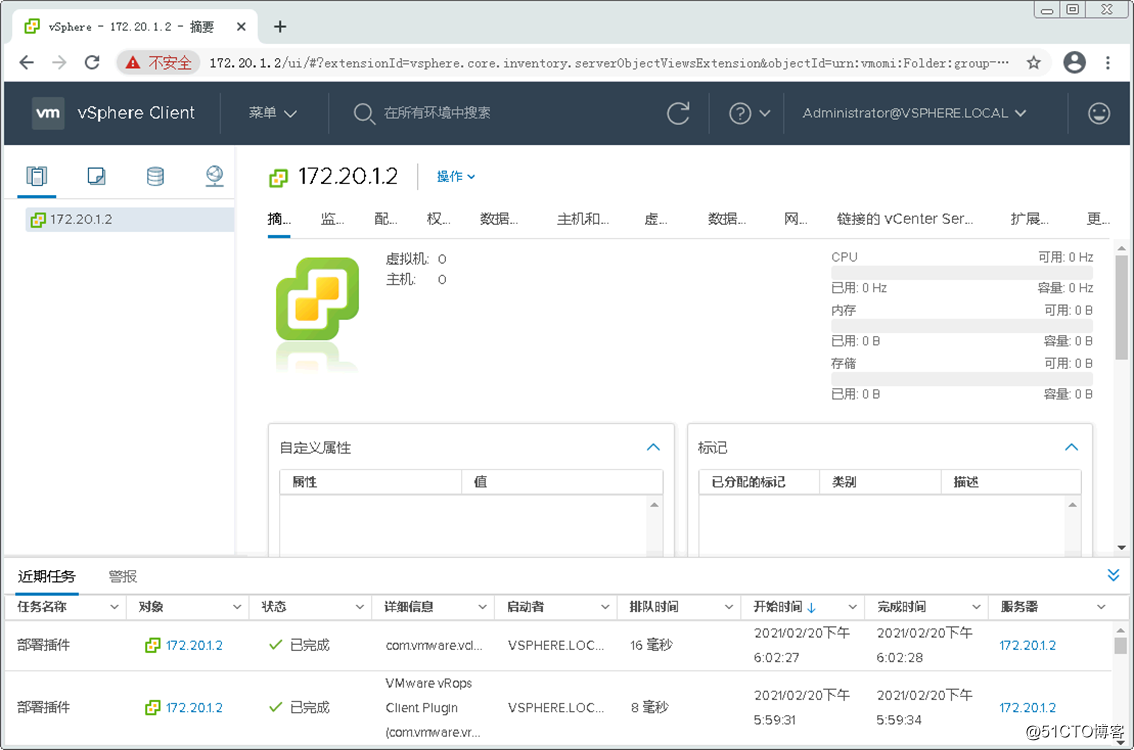
Task: Switch to the 配置 configure tab
Action: pyautogui.click(x=386, y=219)
